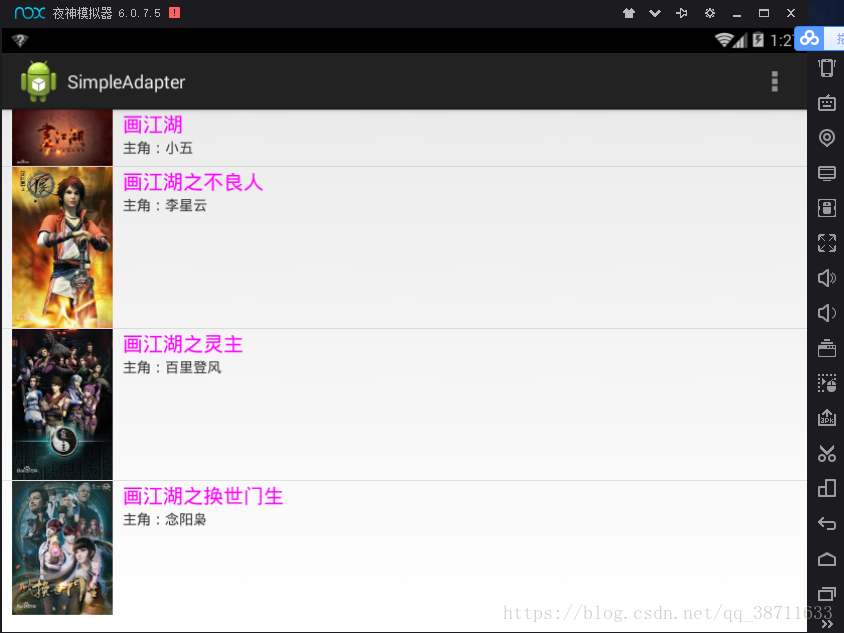Open Nox system settings gear
Image resolution: width=844 pixels, height=633 pixels.
pyautogui.click(x=710, y=13)
